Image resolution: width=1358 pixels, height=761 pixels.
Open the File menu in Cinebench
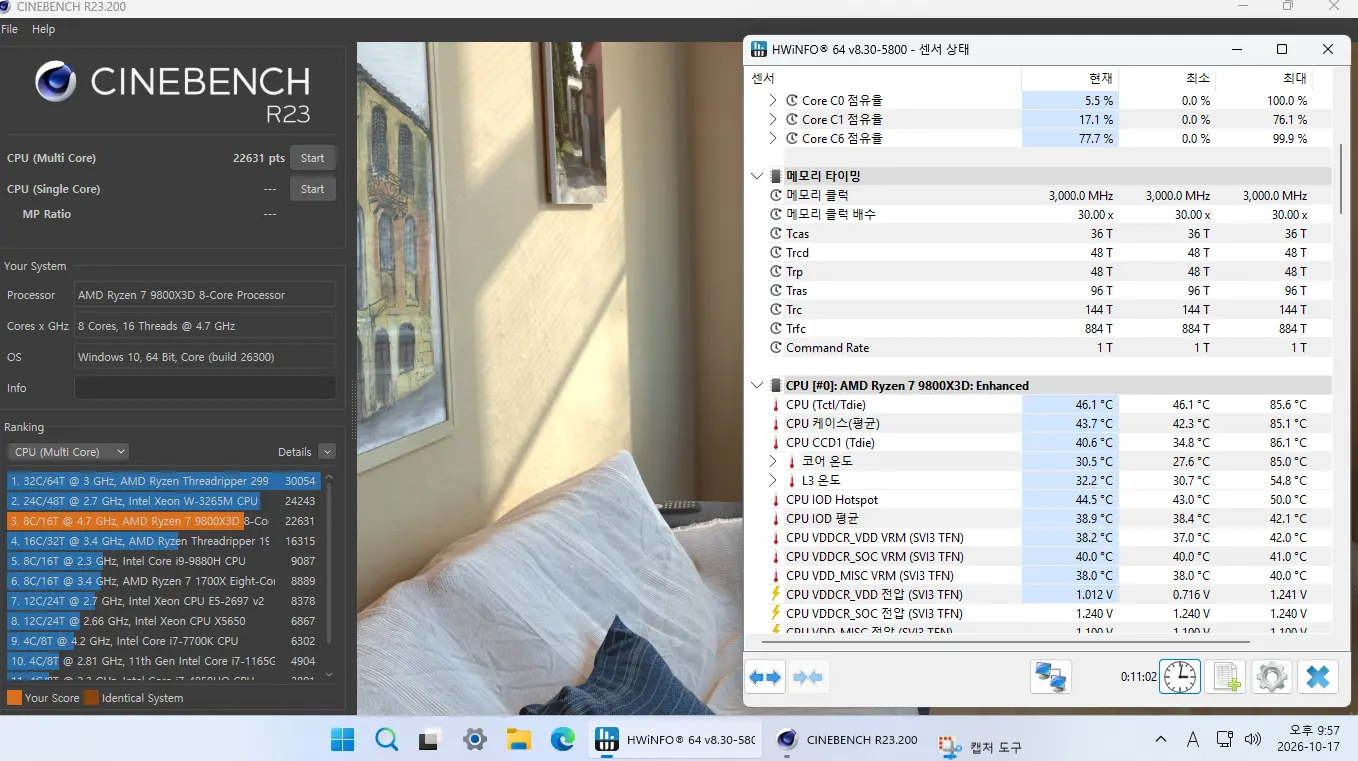point(10,29)
